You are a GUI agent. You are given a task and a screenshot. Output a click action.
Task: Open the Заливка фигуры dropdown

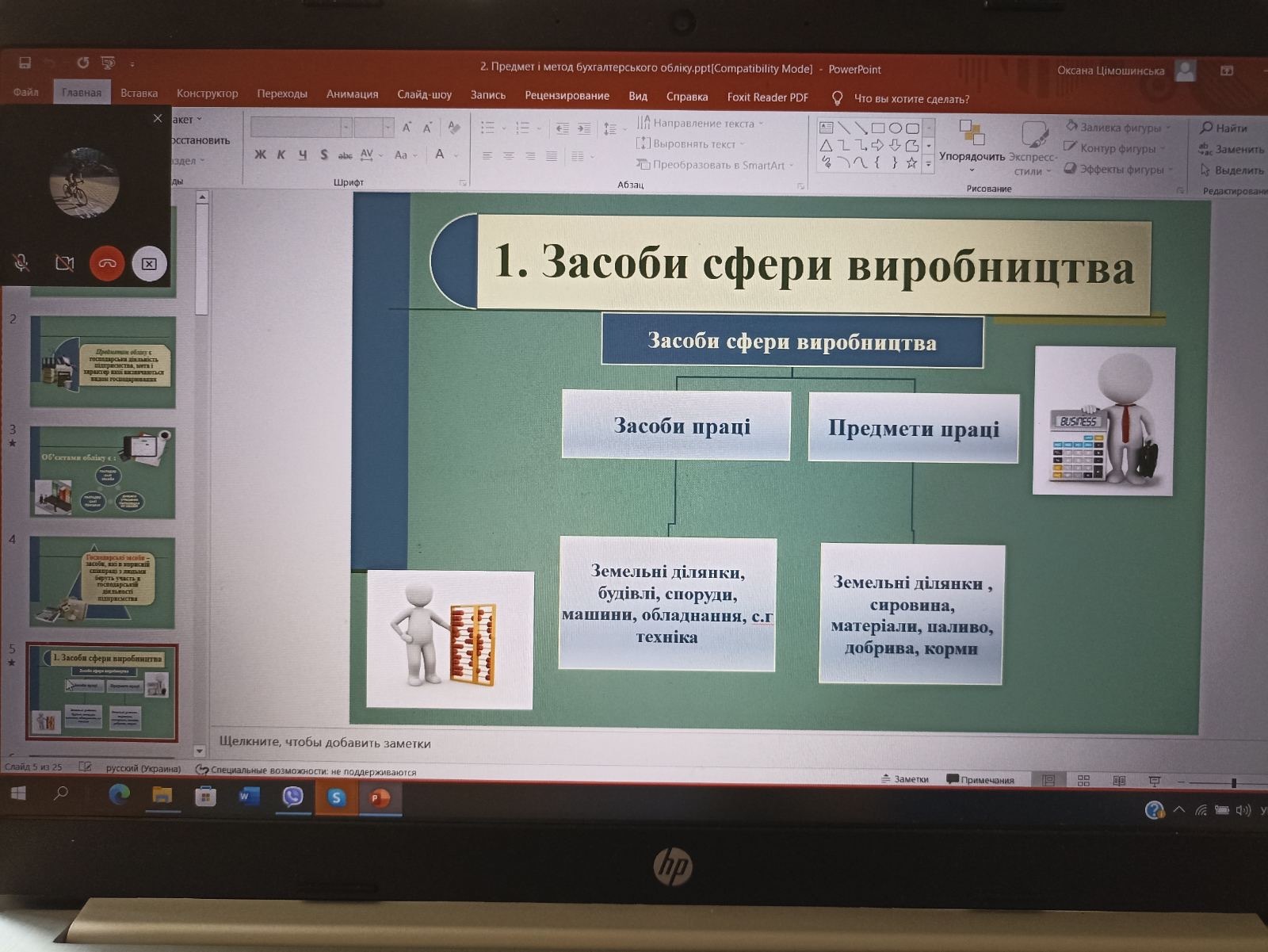coord(1119,127)
